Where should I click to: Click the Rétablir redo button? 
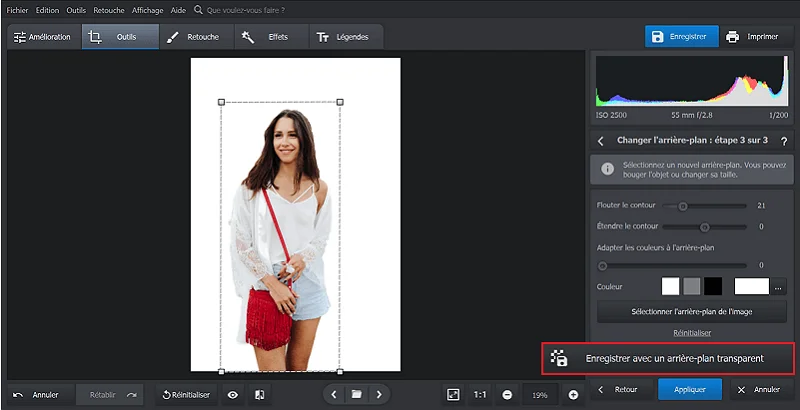tap(110, 395)
